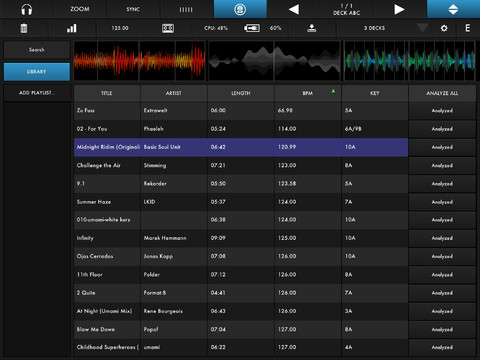Sort by LENGTH column header

point(241,93)
